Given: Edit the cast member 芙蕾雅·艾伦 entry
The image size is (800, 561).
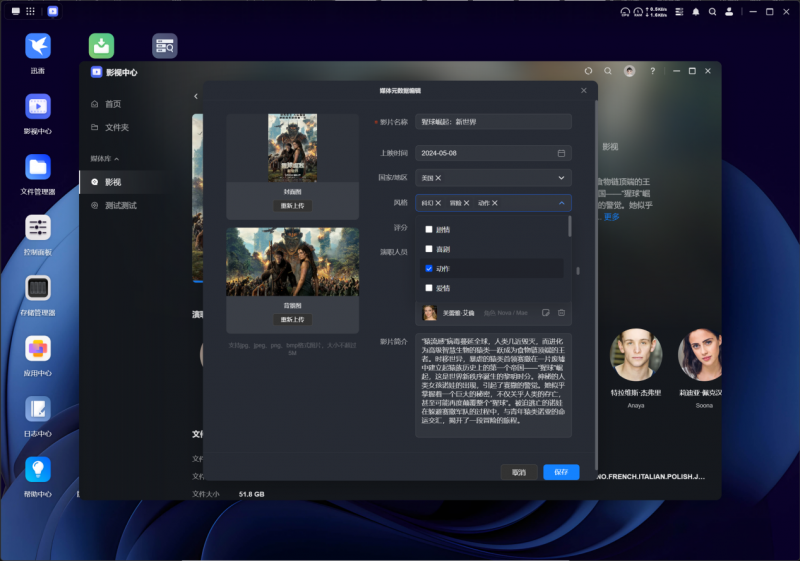Looking at the screenshot, I should coord(545,313).
